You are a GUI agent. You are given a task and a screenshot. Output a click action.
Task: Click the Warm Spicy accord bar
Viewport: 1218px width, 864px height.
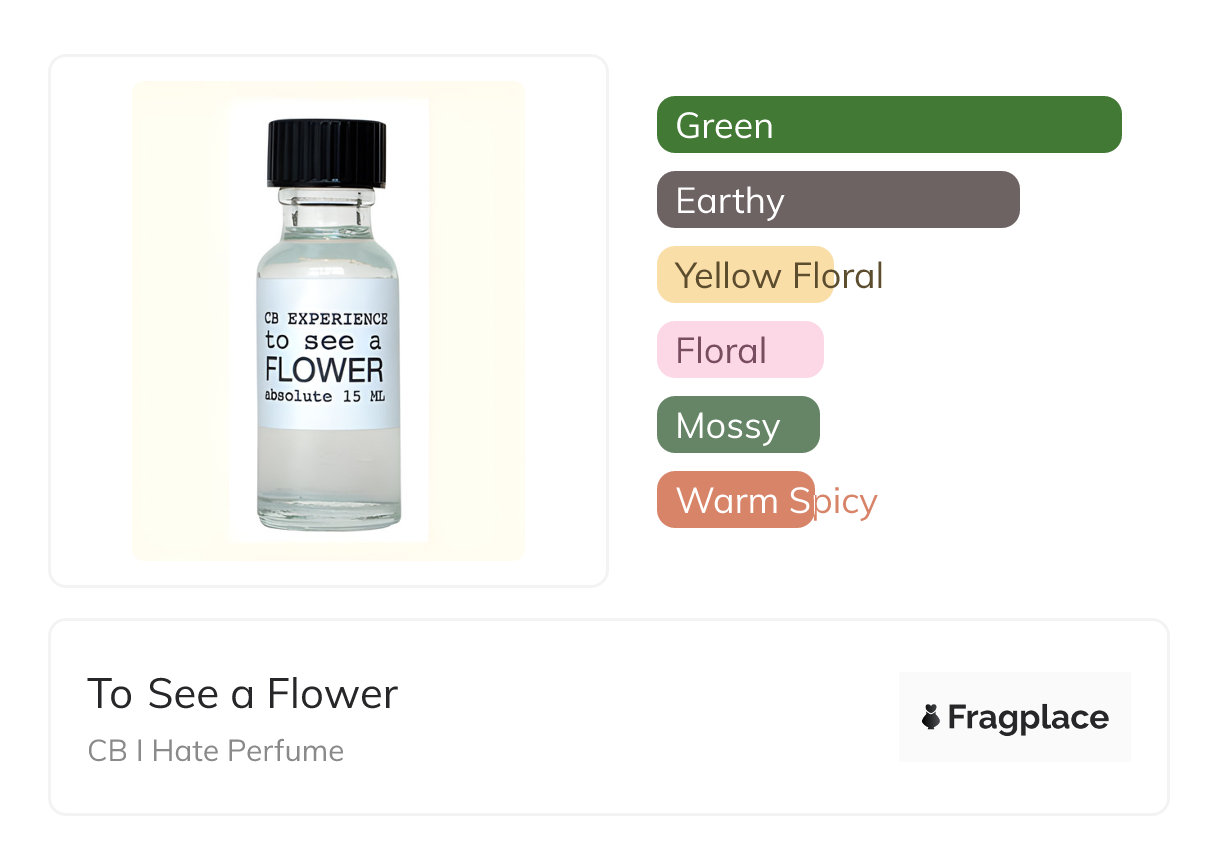735,500
